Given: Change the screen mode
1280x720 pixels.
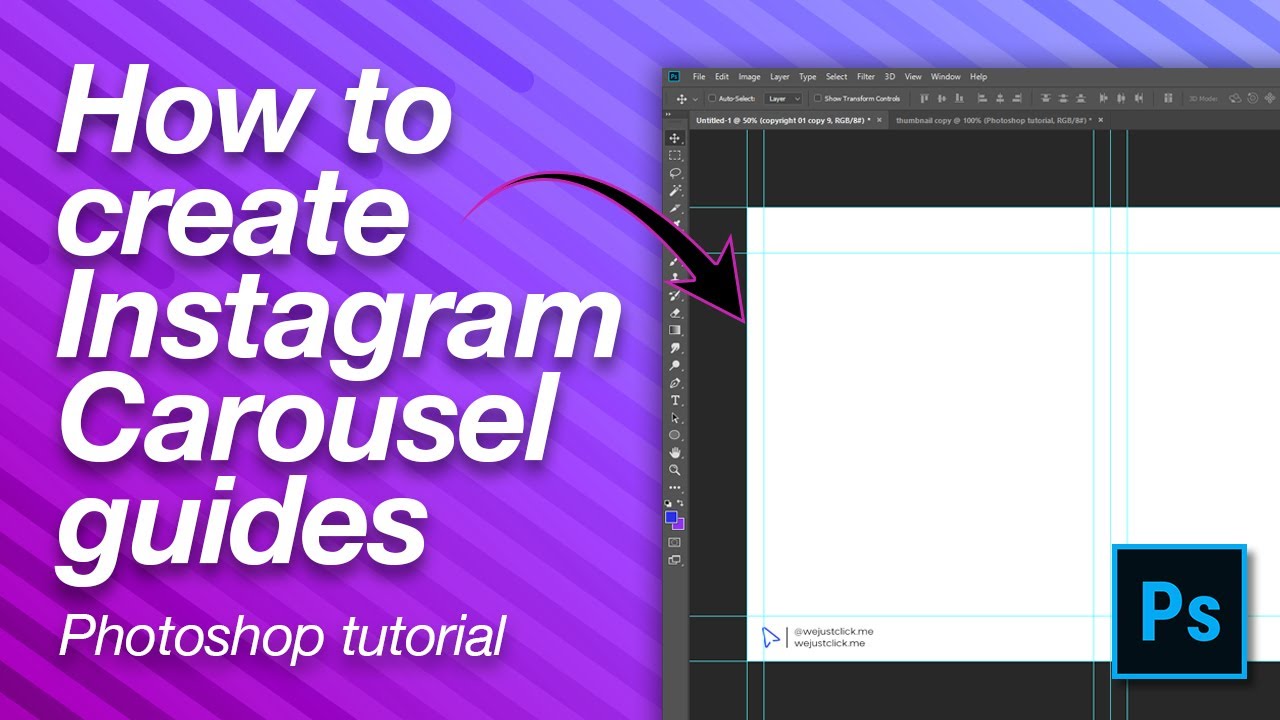Looking at the screenshot, I should (675, 560).
